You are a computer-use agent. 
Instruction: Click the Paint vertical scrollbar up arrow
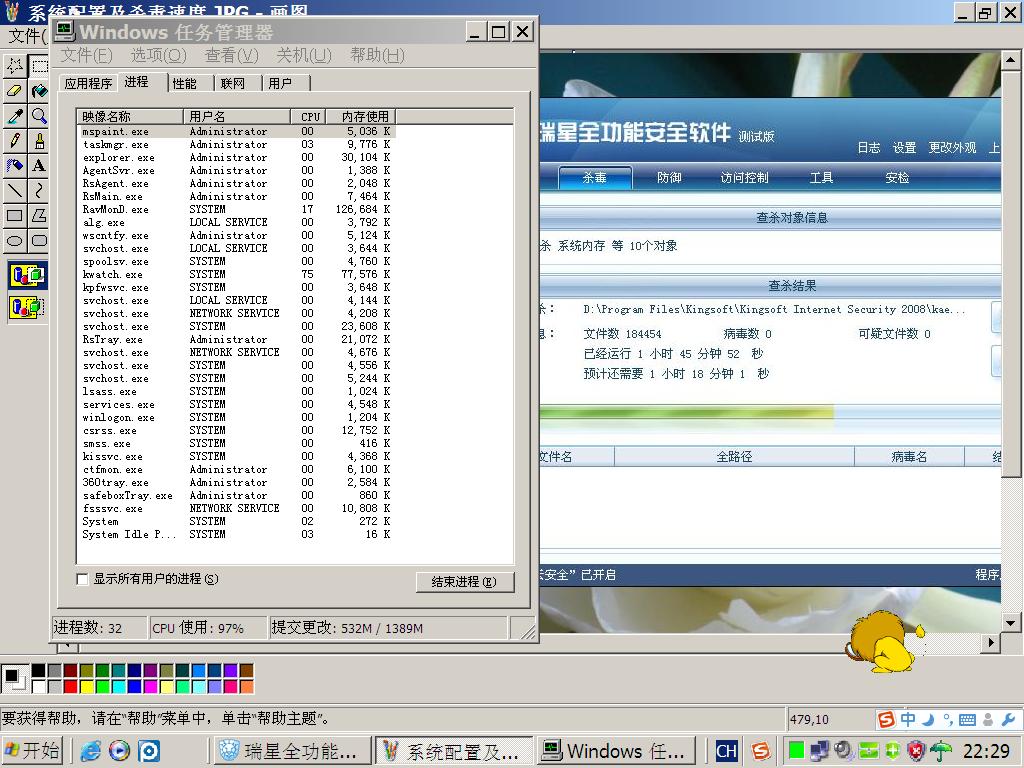coord(1010,61)
